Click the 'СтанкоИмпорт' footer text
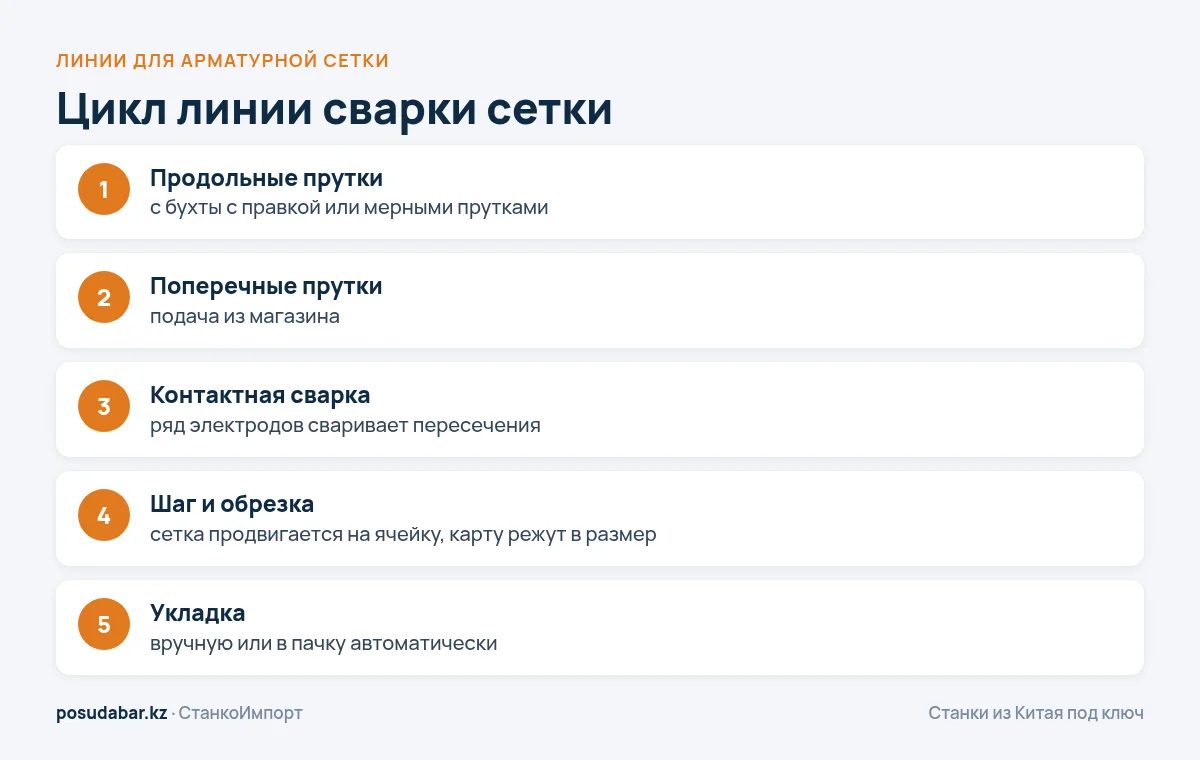 click(x=241, y=713)
